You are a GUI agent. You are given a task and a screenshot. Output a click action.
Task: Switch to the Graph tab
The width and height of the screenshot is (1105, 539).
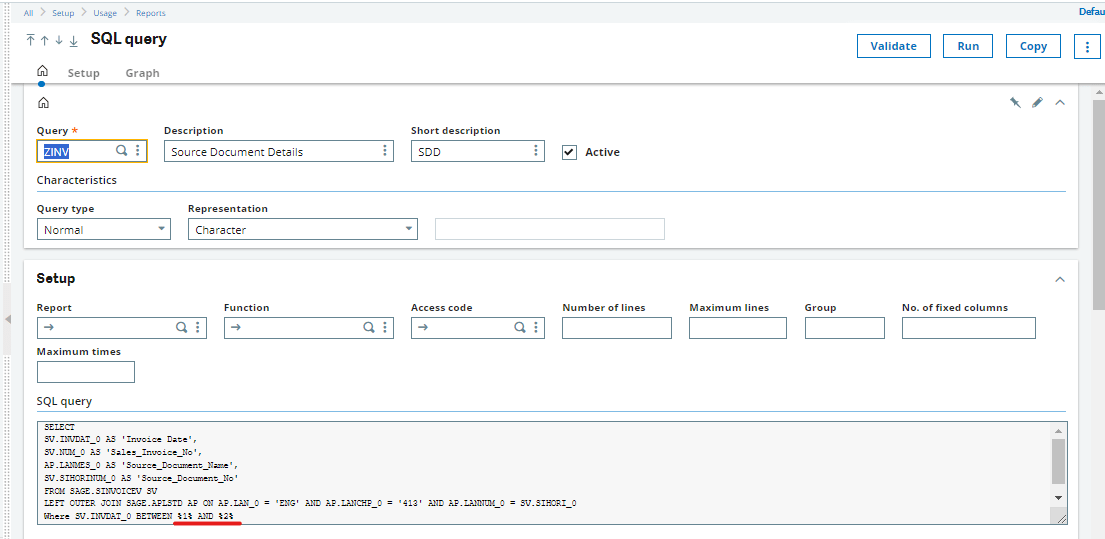142,73
